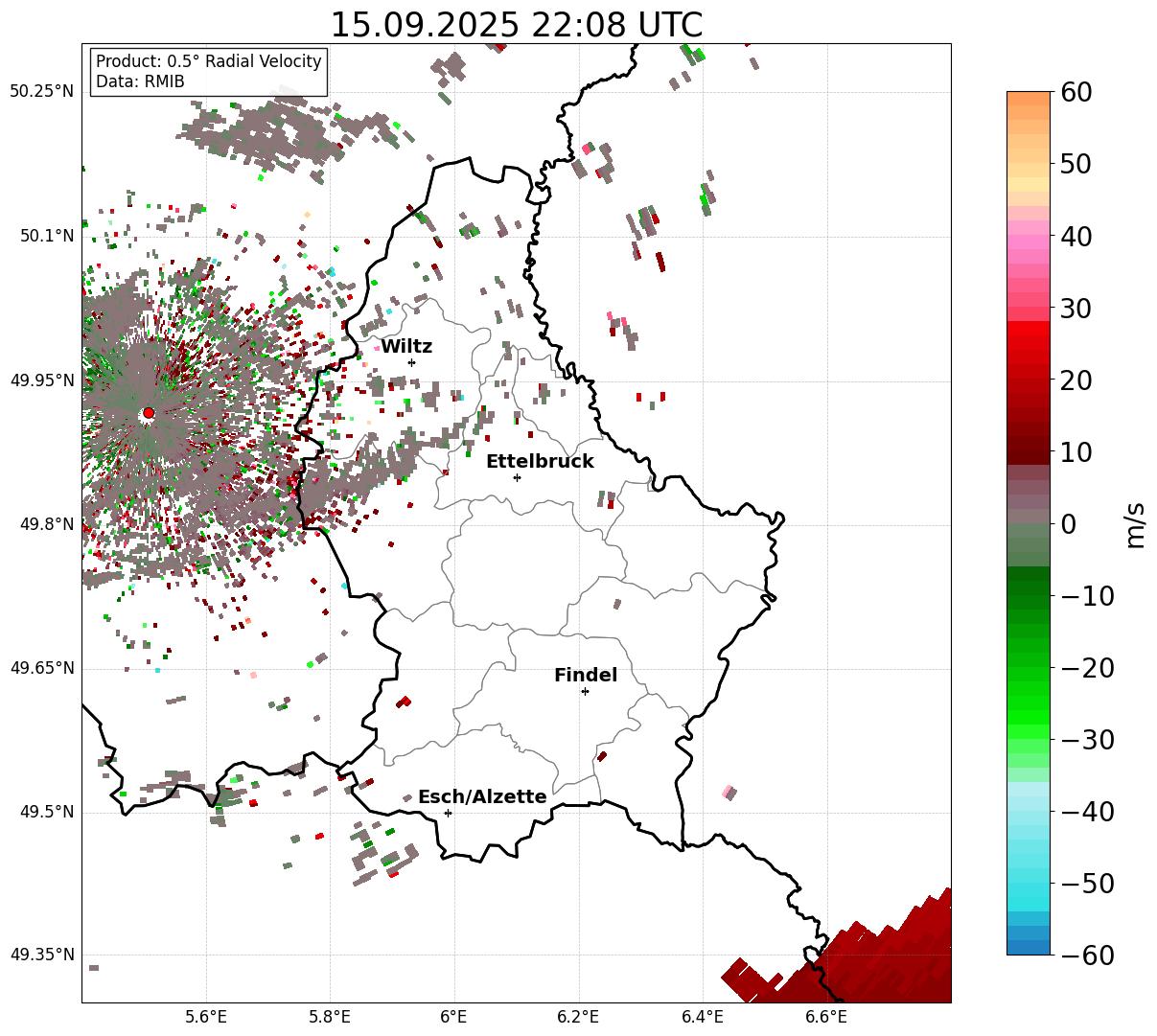Click the 6.2°E longitude label
Screen dimensions: 1157x1036
click(x=579, y=1018)
